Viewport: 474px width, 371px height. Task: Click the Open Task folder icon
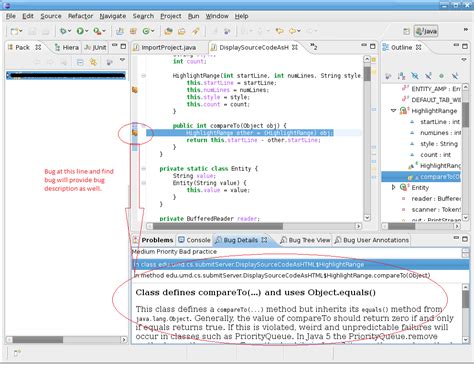pyautogui.click(x=182, y=31)
